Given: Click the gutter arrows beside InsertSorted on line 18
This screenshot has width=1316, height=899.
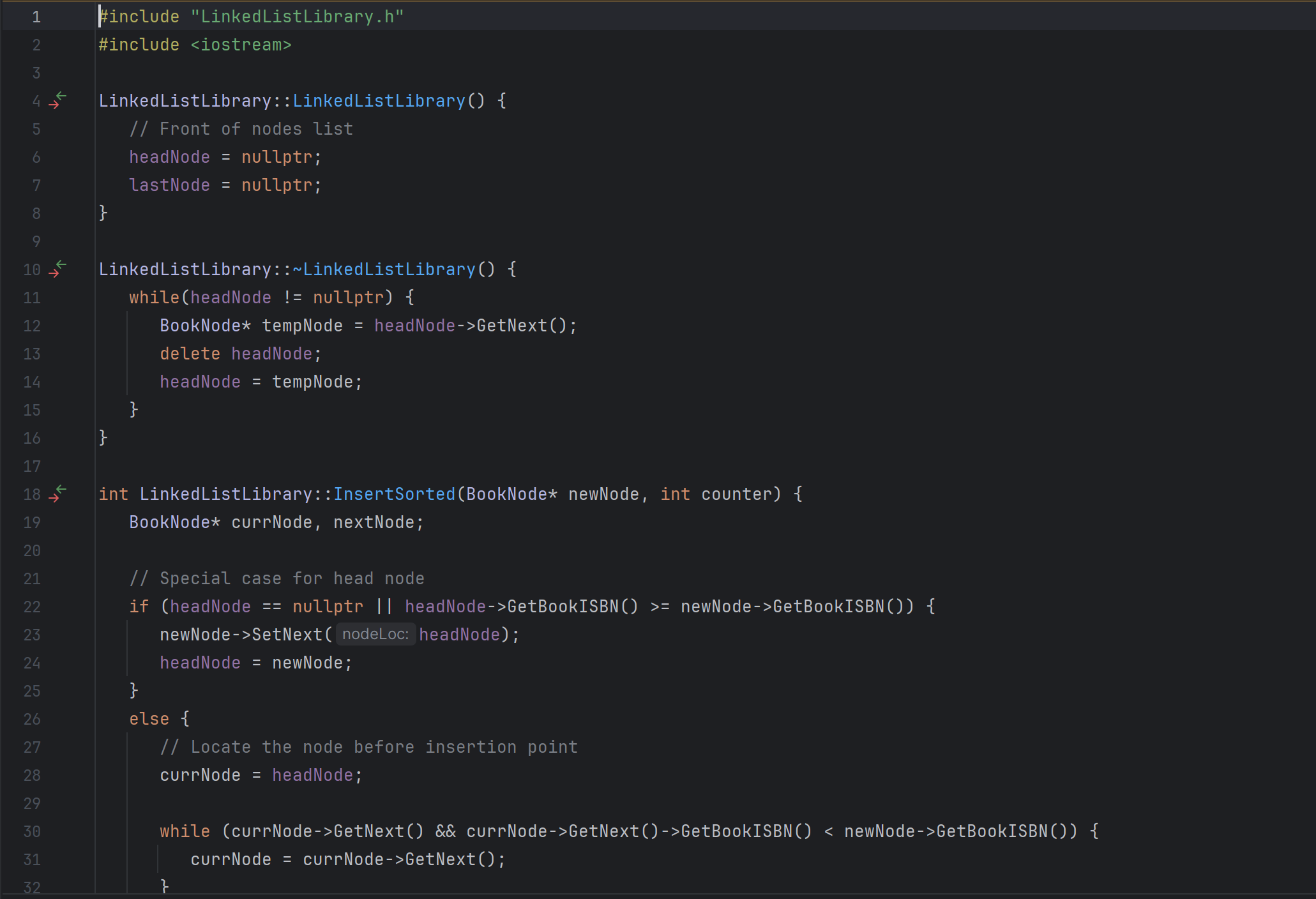Looking at the screenshot, I should 57,493.
